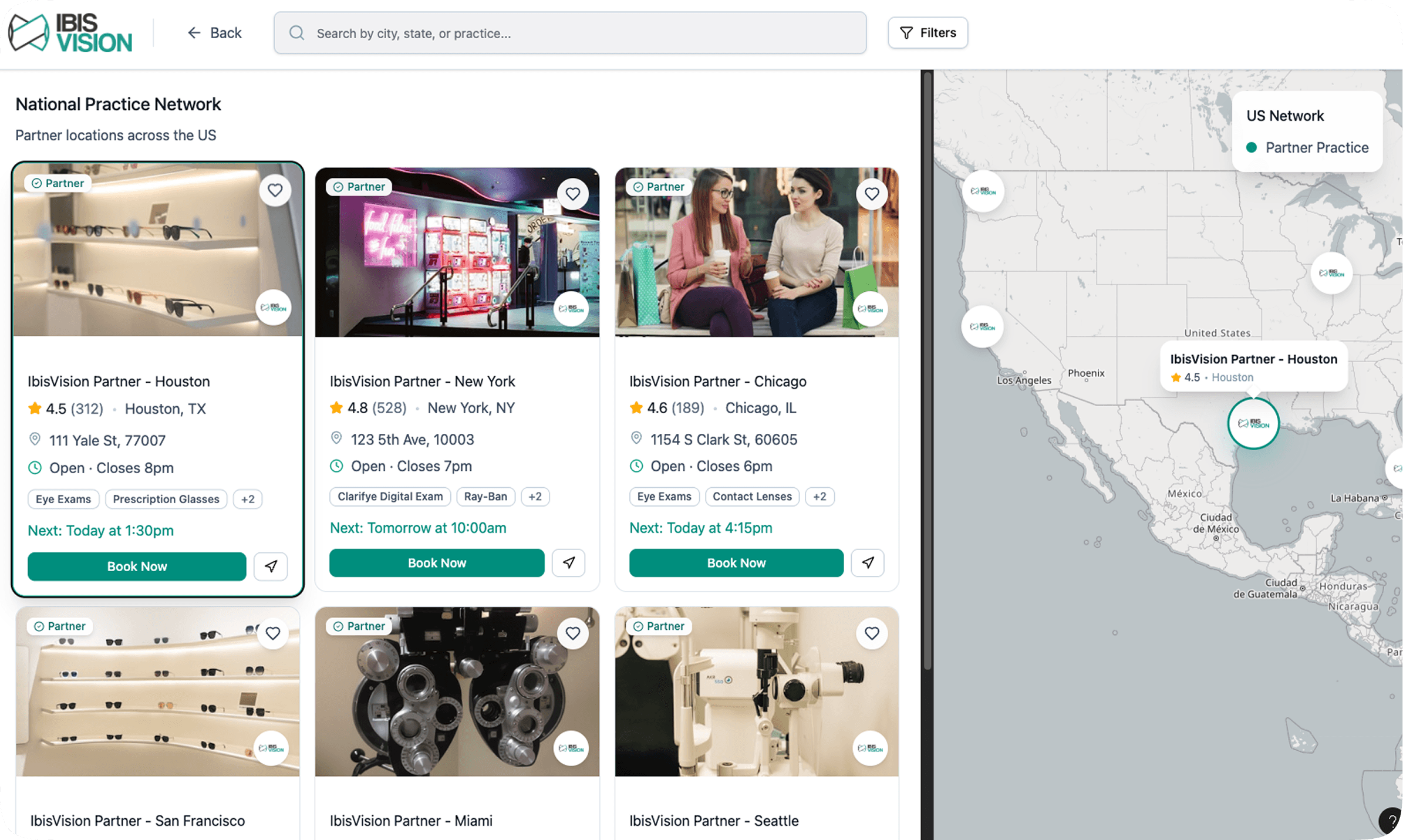Select the Houston map marker pin
The image size is (1403, 840).
pos(1253,423)
